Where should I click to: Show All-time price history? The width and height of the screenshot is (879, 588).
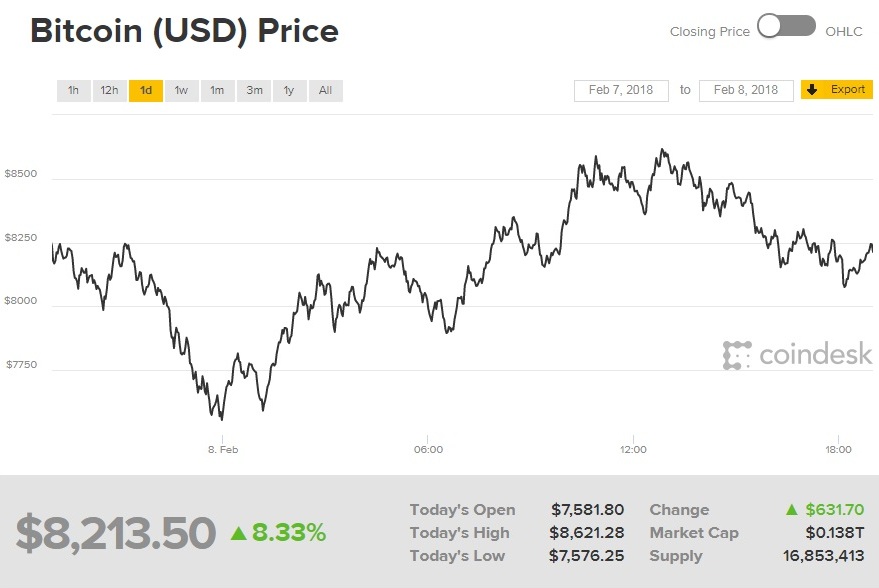325,91
